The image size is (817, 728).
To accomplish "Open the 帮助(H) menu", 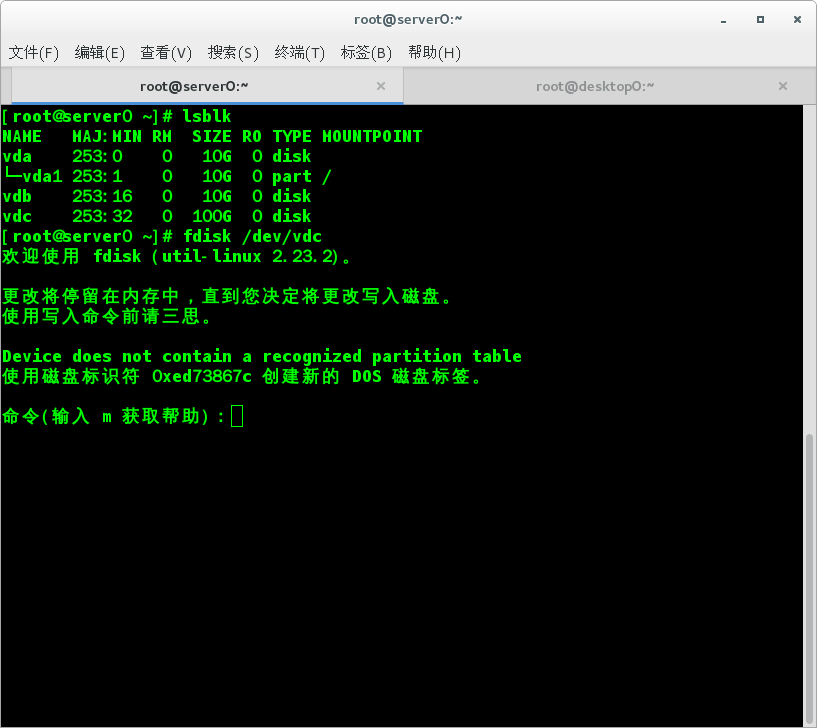I will point(434,53).
